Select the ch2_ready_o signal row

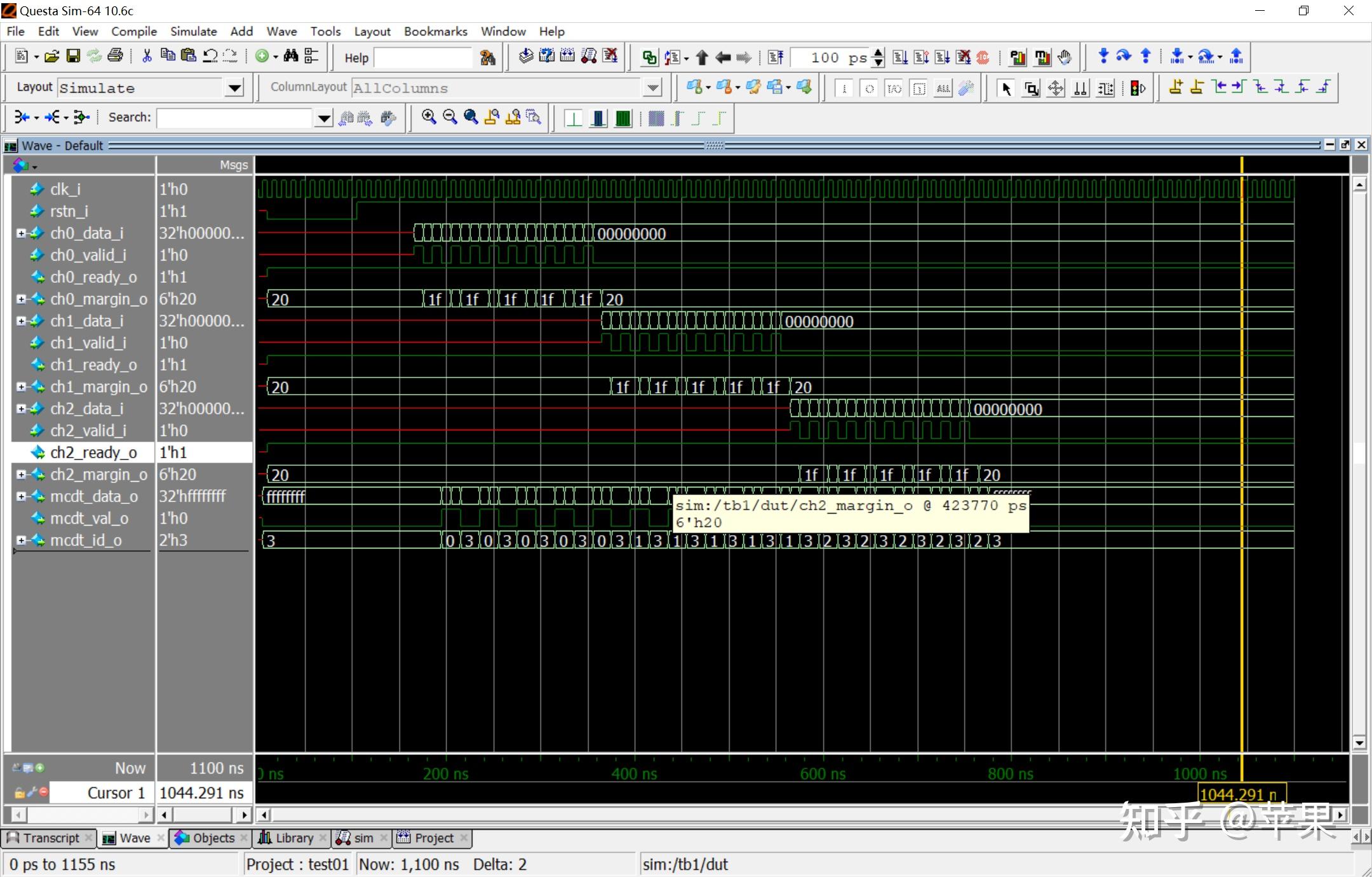93,452
